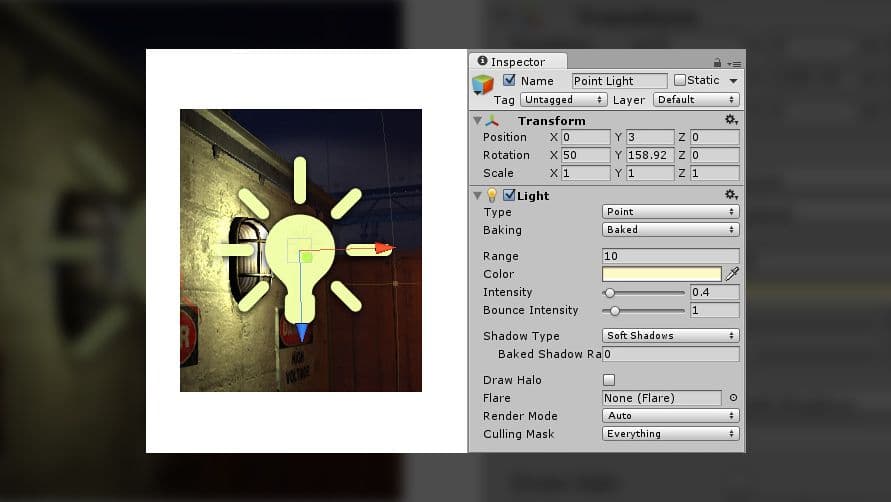Screen dimensions: 891x502
Task: Click the Bounce Intensity label
Action: tap(530, 310)
